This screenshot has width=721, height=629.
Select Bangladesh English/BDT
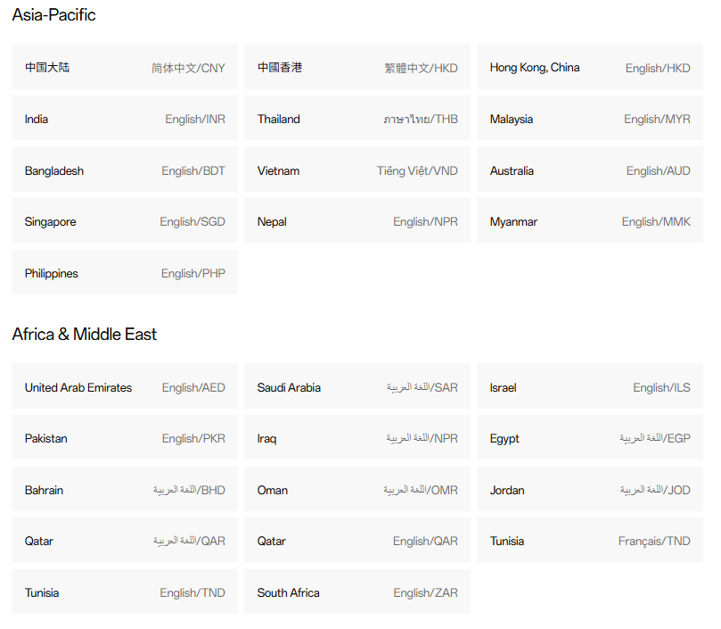point(125,170)
